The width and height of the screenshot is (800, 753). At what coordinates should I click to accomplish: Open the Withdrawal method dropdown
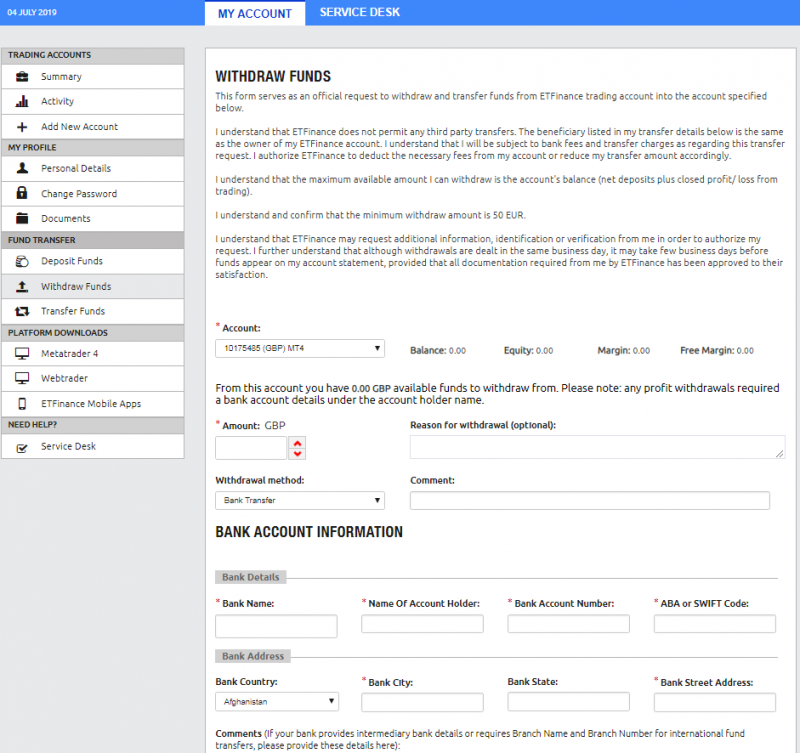point(300,500)
